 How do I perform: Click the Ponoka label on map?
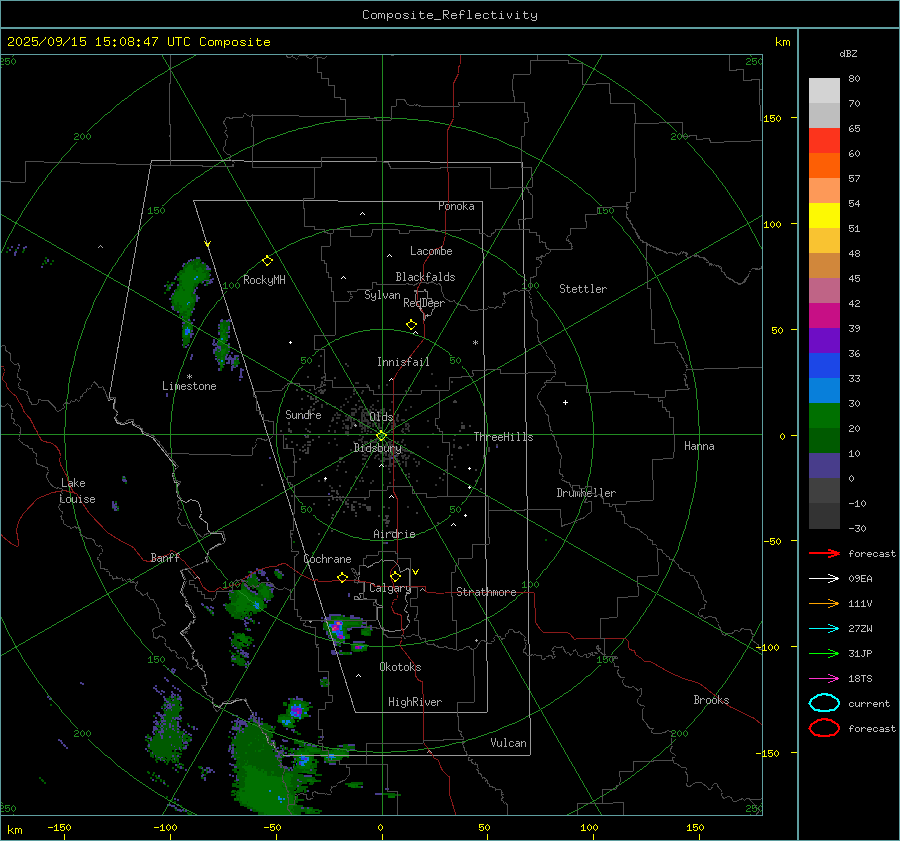coord(456,206)
